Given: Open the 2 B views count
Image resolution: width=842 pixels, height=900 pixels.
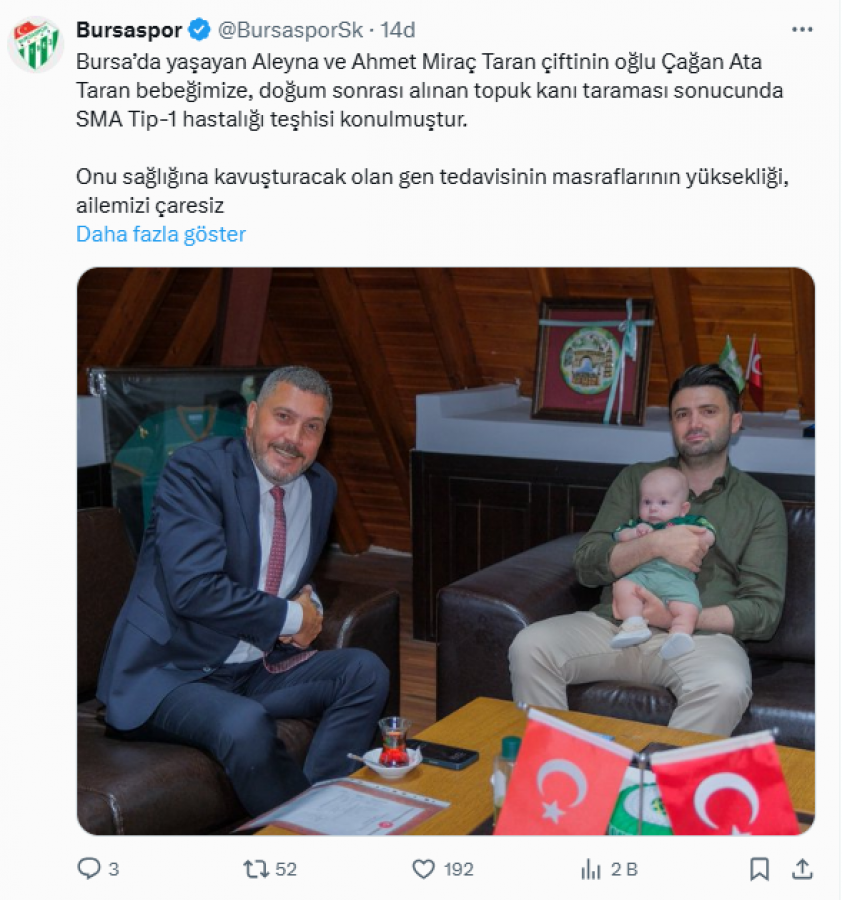Looking at the screenshot, I should (x=624, y=870).
